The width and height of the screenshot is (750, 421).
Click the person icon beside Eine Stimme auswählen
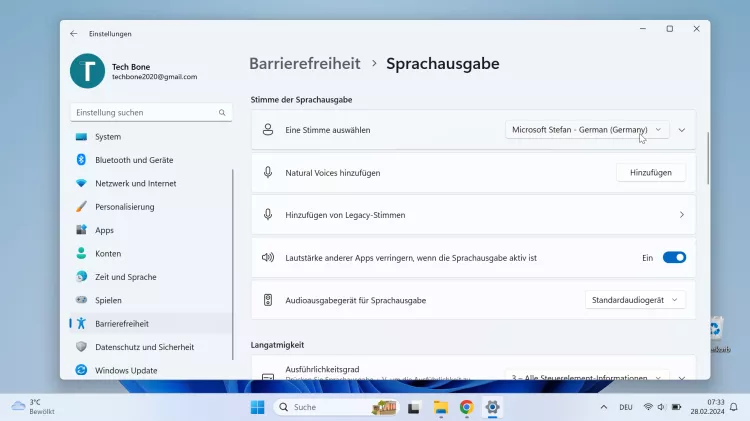pos(268,130)
